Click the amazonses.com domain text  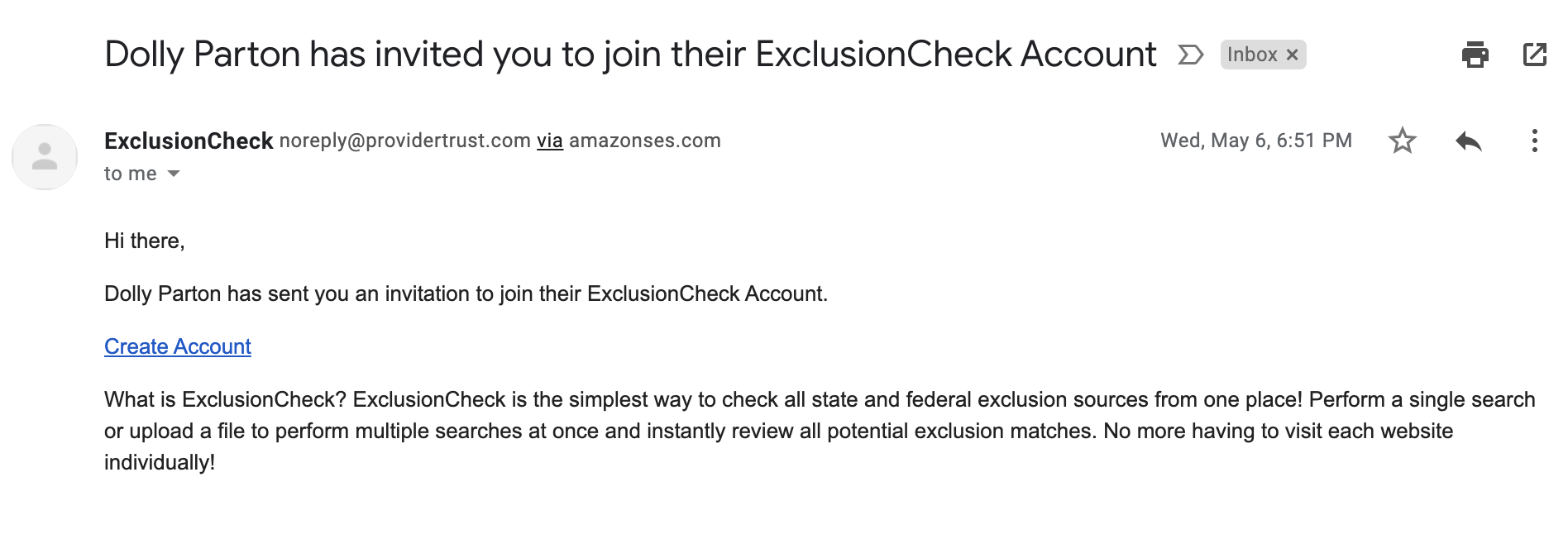click(644, 141)
